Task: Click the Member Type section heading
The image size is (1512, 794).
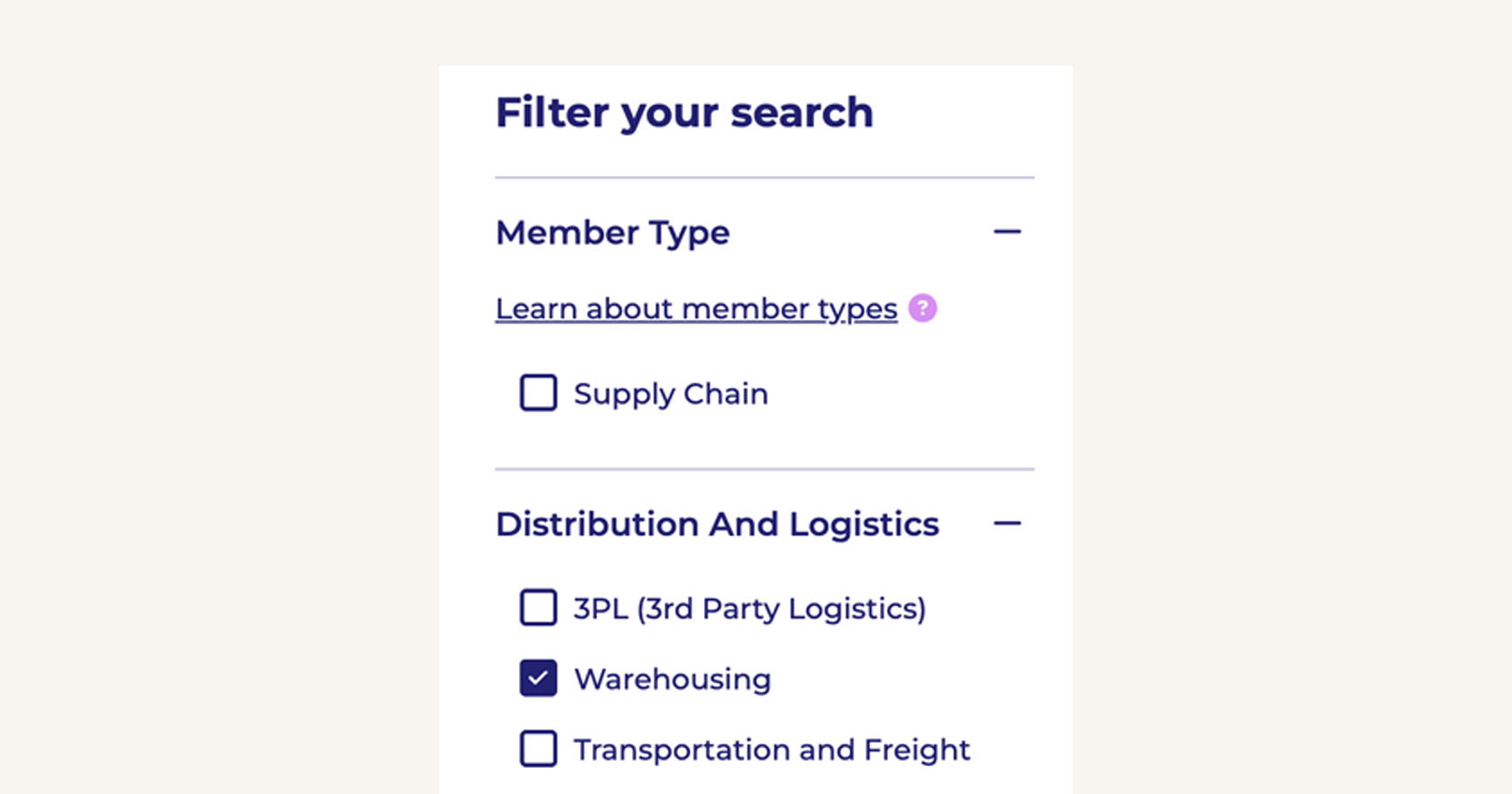Action: click(x=612, y=233)
